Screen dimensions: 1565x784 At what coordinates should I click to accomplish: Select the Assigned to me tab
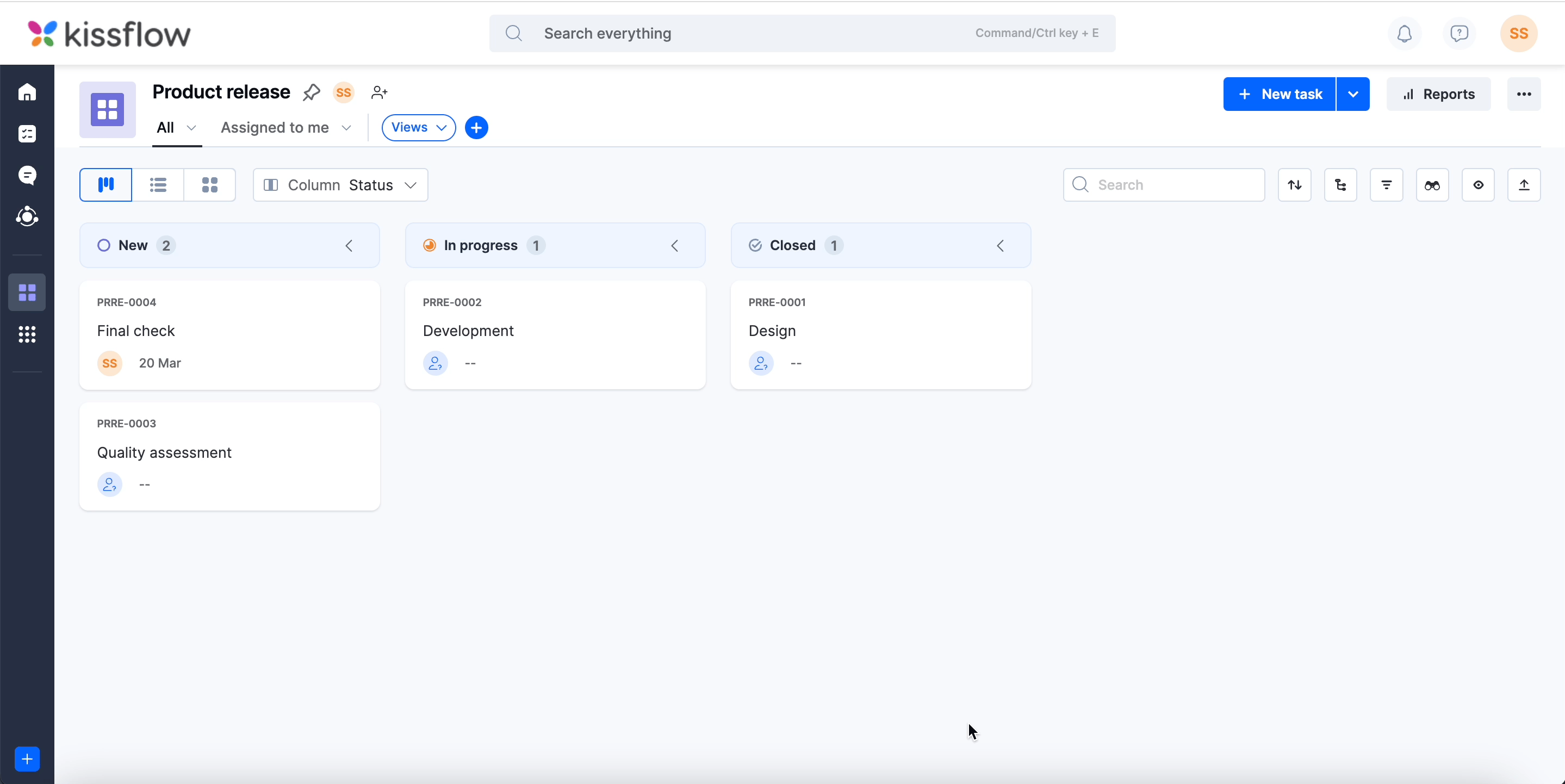click(x=275, y=128)
